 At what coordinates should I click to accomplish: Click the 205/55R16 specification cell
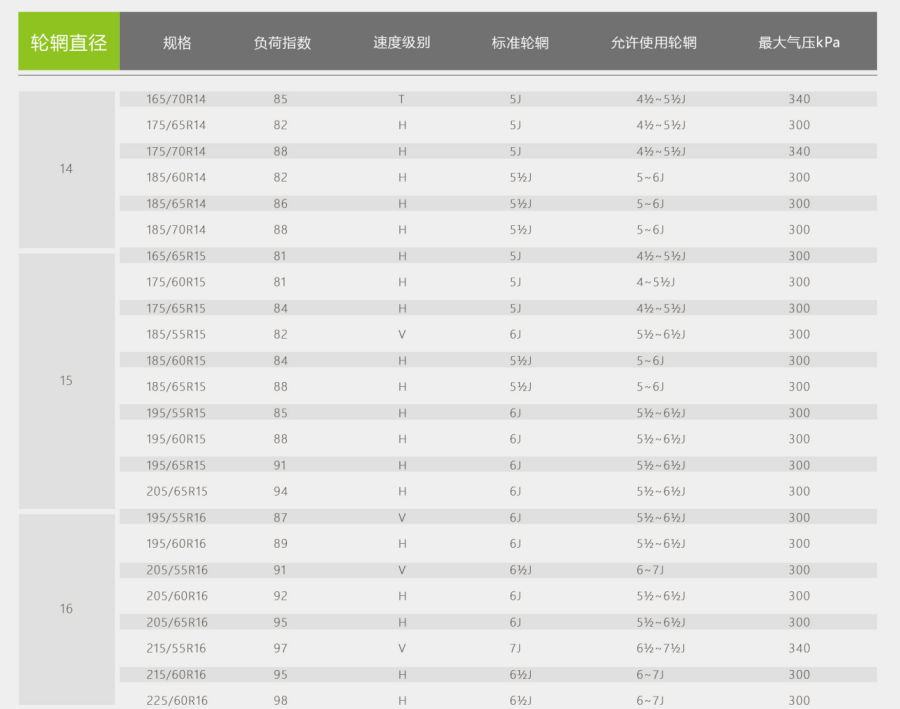tap(177, 569)
